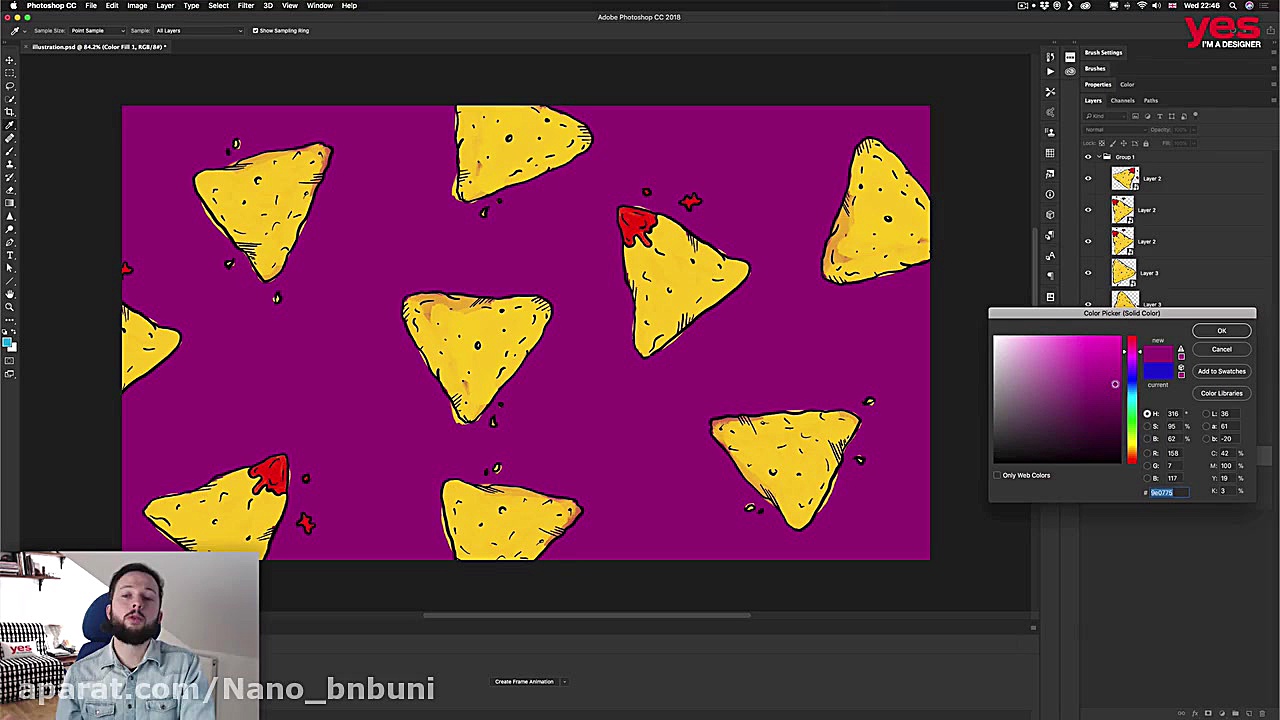Open the Info panel icon
Screen dimensions: 1280x720
[1050, 194]
